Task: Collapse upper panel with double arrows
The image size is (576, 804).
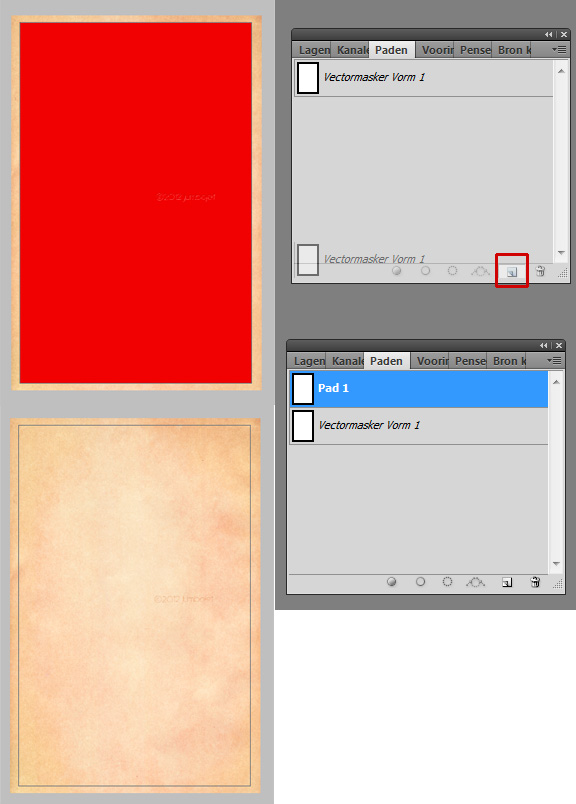Action: [549, 34]
